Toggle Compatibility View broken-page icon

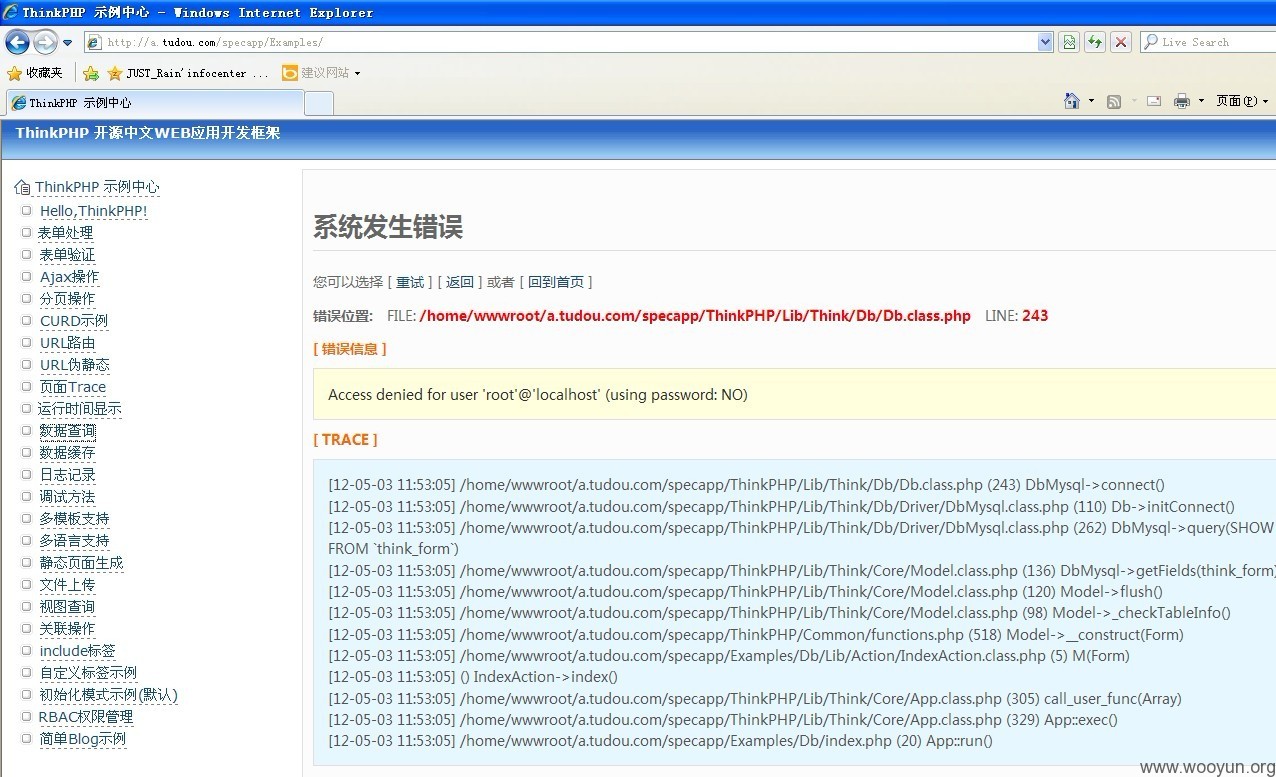(x=1070, y=42)
